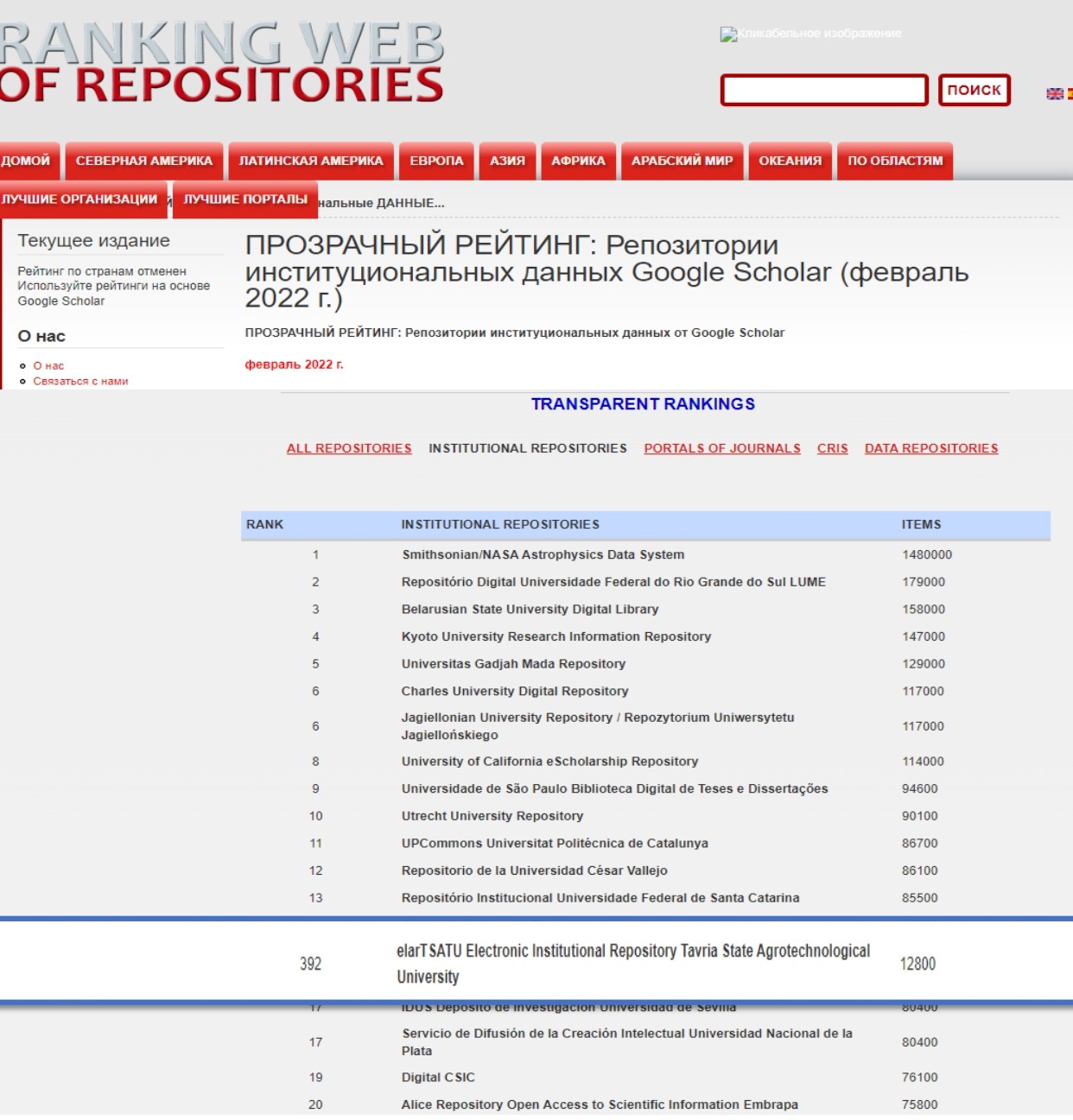Click rank number 392

click(311, 964)
